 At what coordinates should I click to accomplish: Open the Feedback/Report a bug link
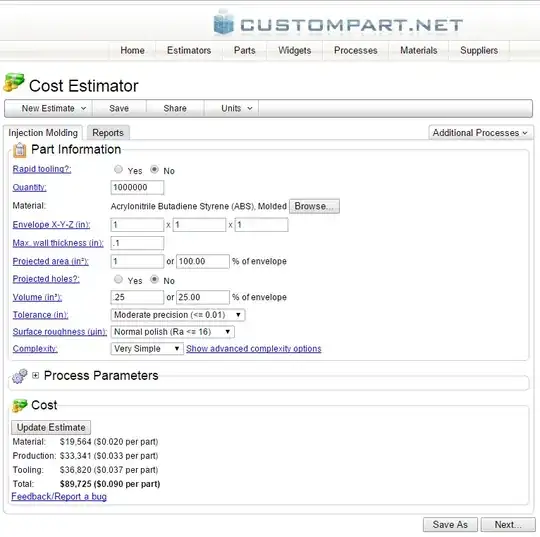coord(59,497)
